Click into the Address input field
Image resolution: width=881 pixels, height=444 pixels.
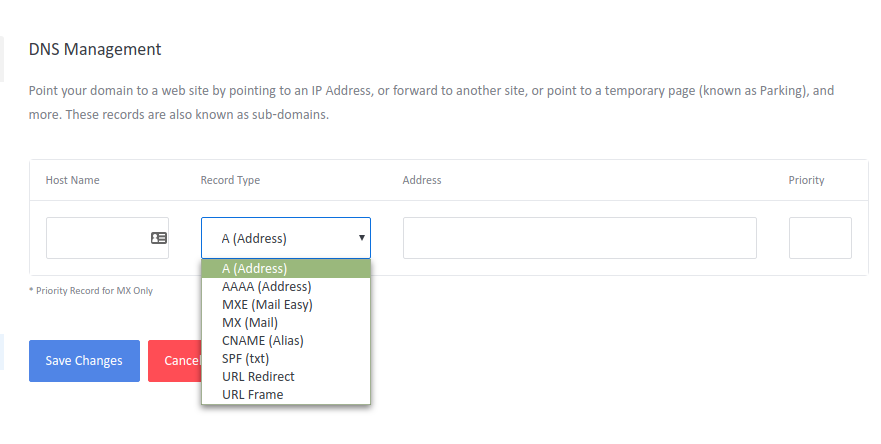579,238
